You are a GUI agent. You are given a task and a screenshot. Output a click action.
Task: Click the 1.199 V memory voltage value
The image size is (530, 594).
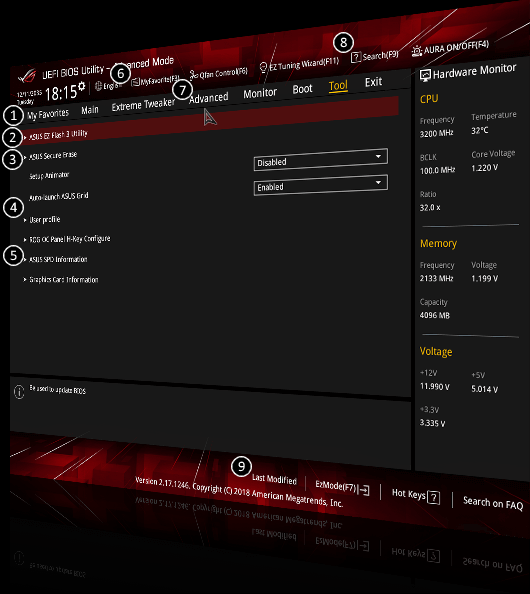pyautogui.click(x=485, y=278)
